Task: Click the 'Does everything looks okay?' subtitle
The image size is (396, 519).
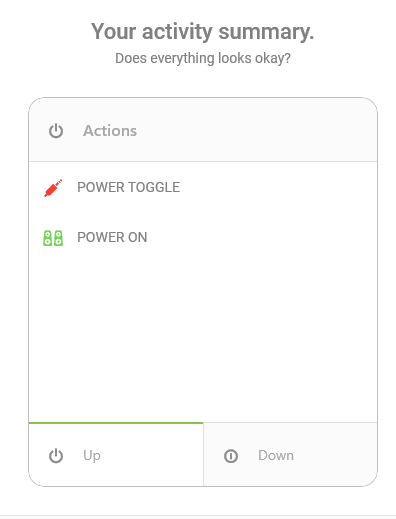Action: point(203,58)
